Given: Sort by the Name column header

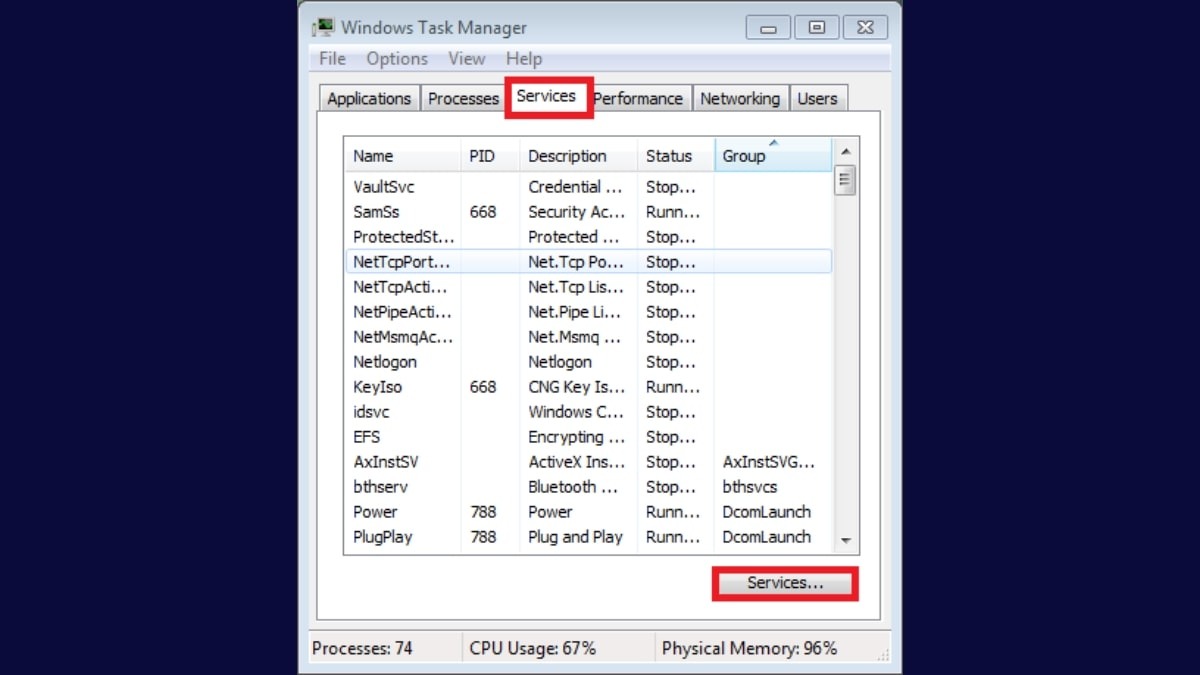Looking at the screenshot, I should [403, 156].
